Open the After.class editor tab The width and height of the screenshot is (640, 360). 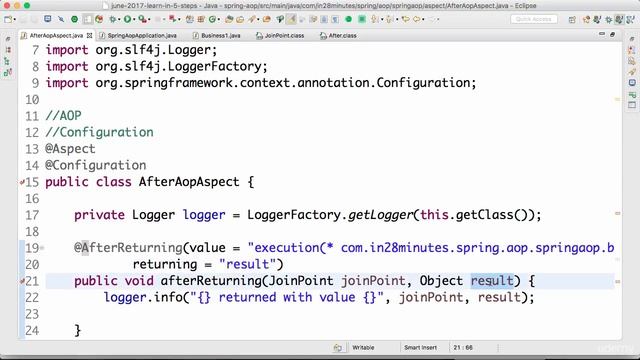click(338, 36)
